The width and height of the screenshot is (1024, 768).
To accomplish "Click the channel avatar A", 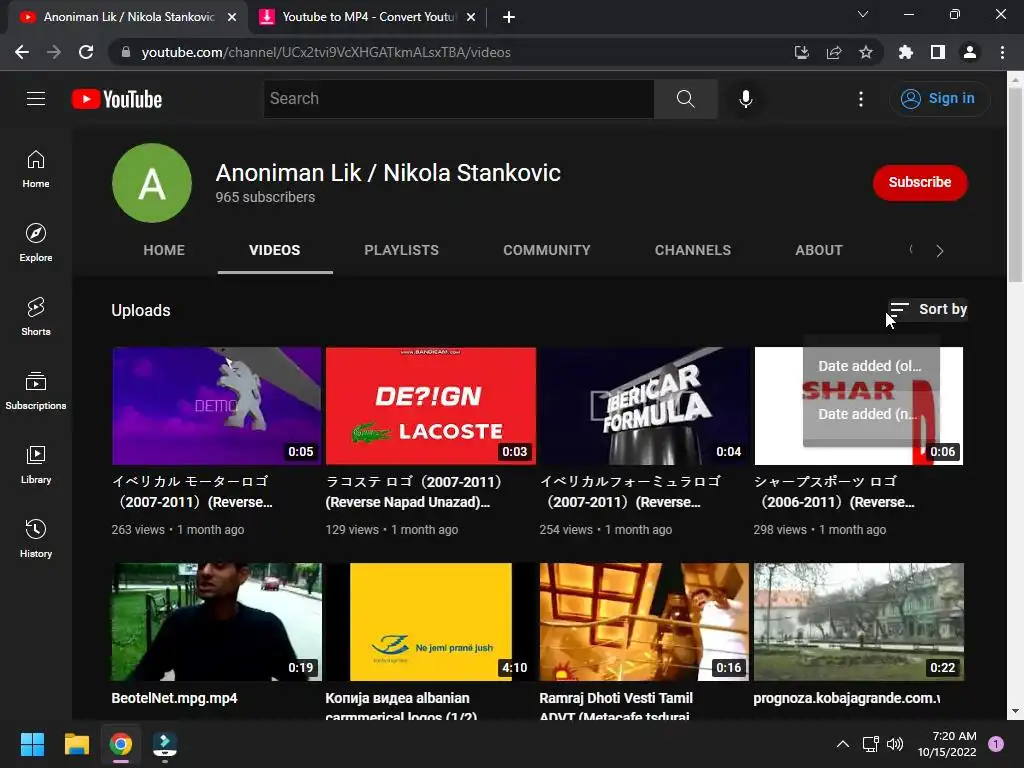I will [x=152, y=183].
